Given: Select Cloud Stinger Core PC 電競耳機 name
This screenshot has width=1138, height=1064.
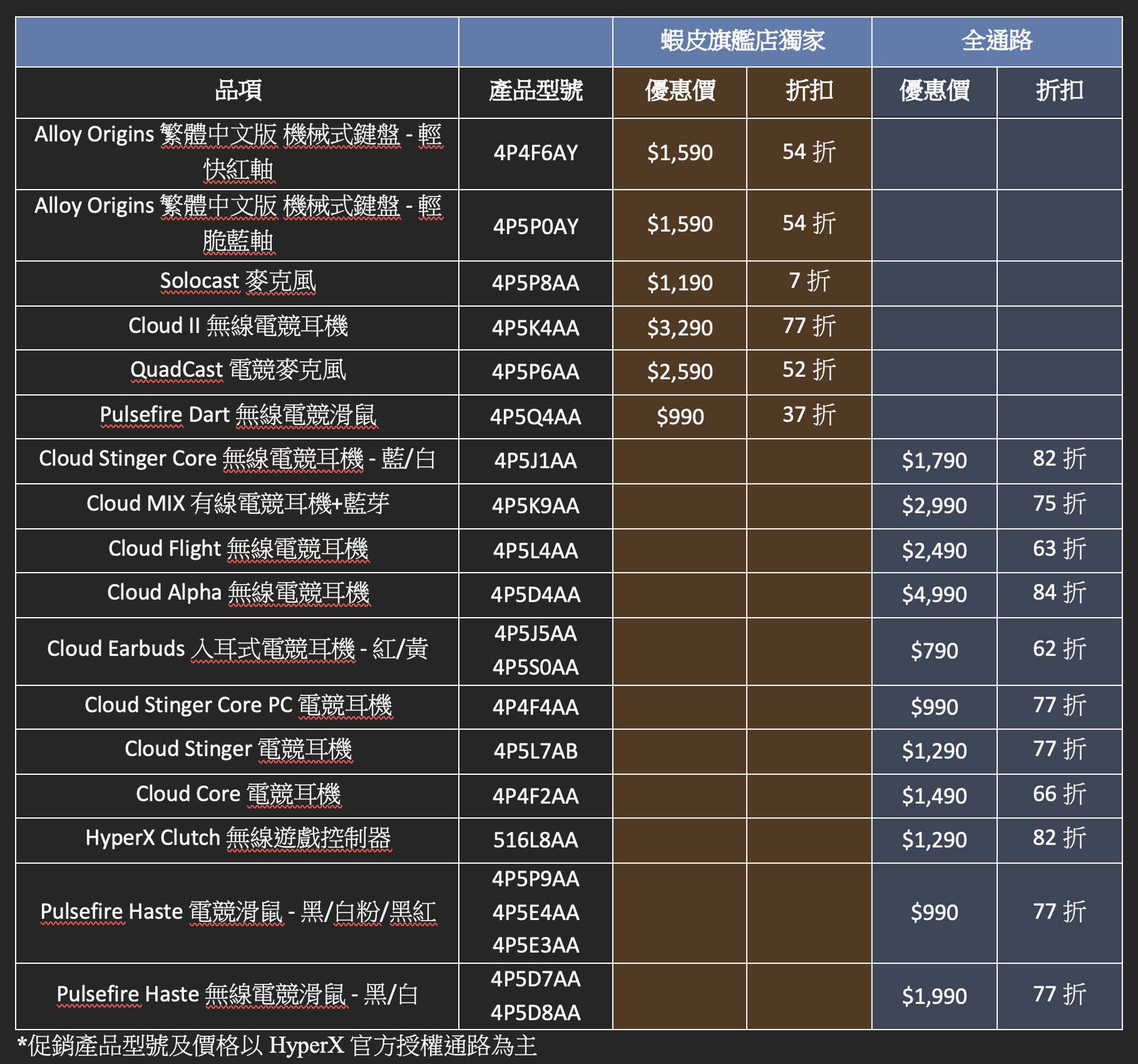Looking at the screenshot, I should pyautogui.click(x=238, y=705).
